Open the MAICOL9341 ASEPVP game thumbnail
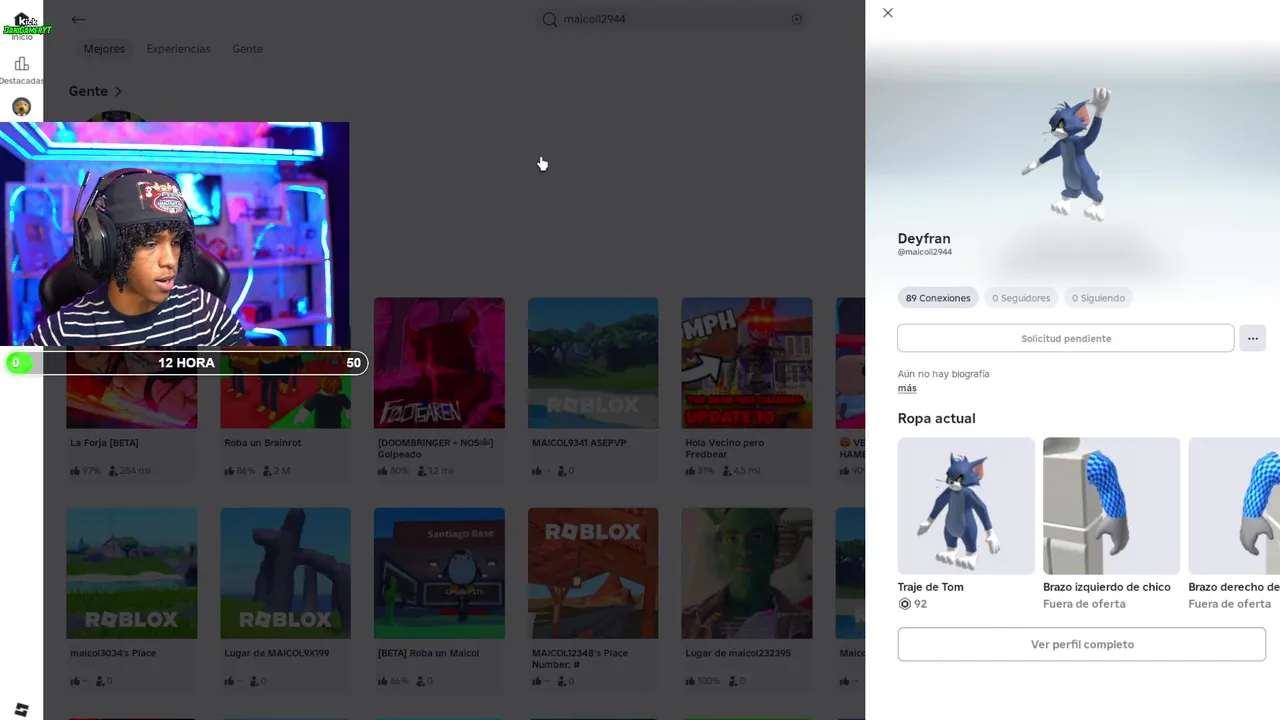The width and height of the screenshot is (1280, 720). pyautogui.click(x=593, y=363)
